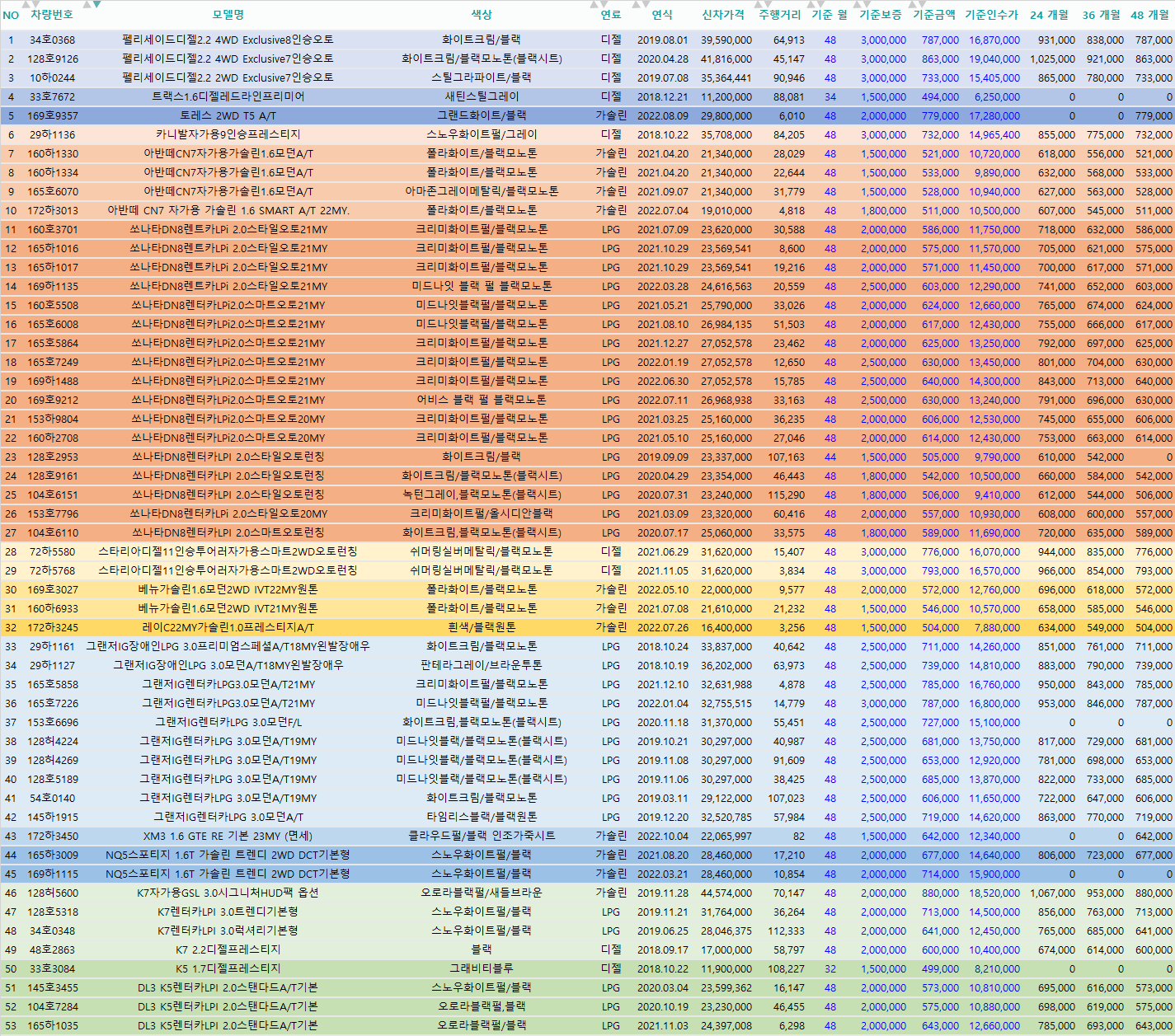
Task: Select model cell K5 1.7디젤프레스티지
Action: 228,968
